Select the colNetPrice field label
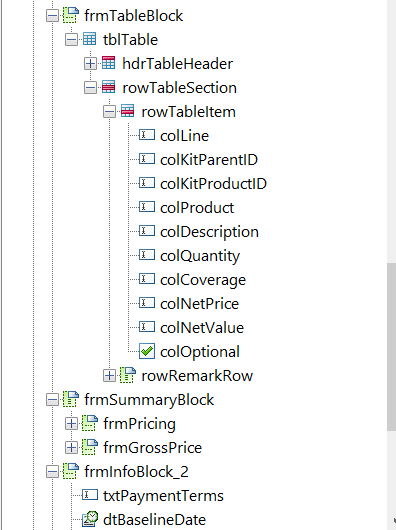This screenshot has height=530, width=396. (199, 304)
